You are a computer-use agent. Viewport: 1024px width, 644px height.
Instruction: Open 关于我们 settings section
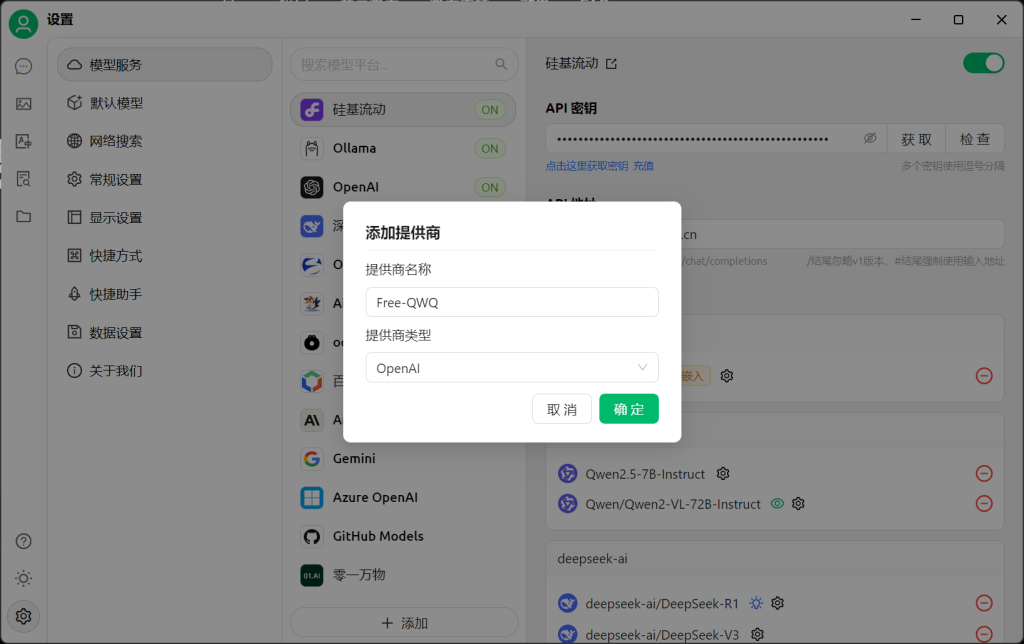click(165, 371)
